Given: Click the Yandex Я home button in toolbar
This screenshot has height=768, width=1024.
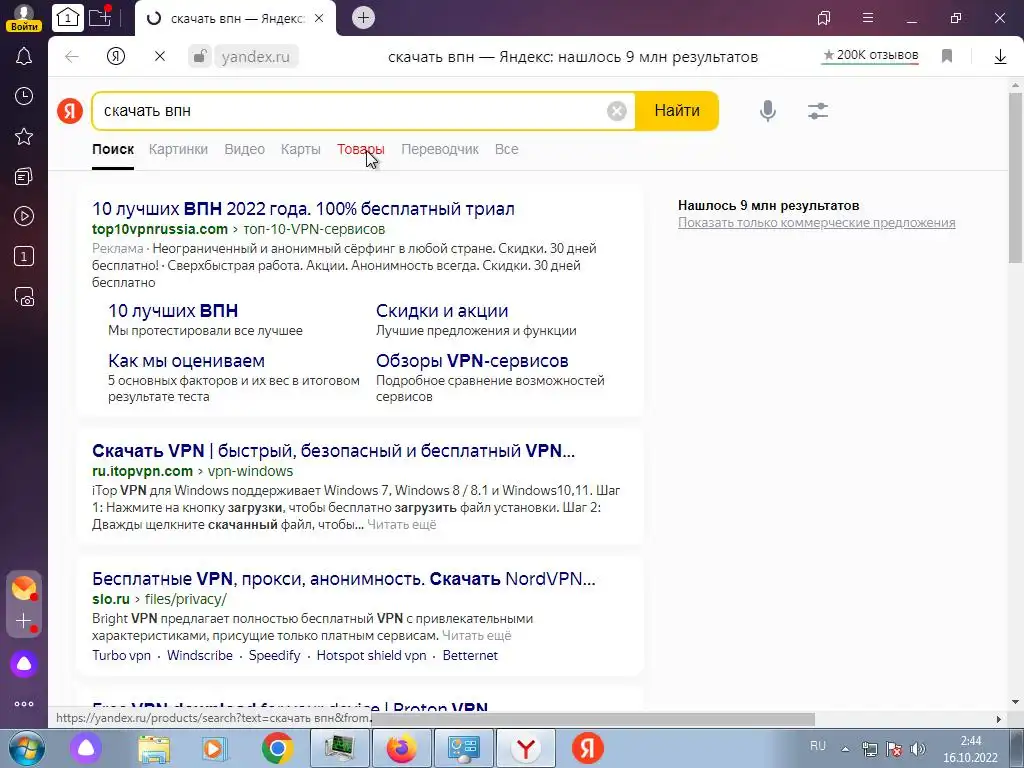Looking at the screenshot, I should coord(116,57).
